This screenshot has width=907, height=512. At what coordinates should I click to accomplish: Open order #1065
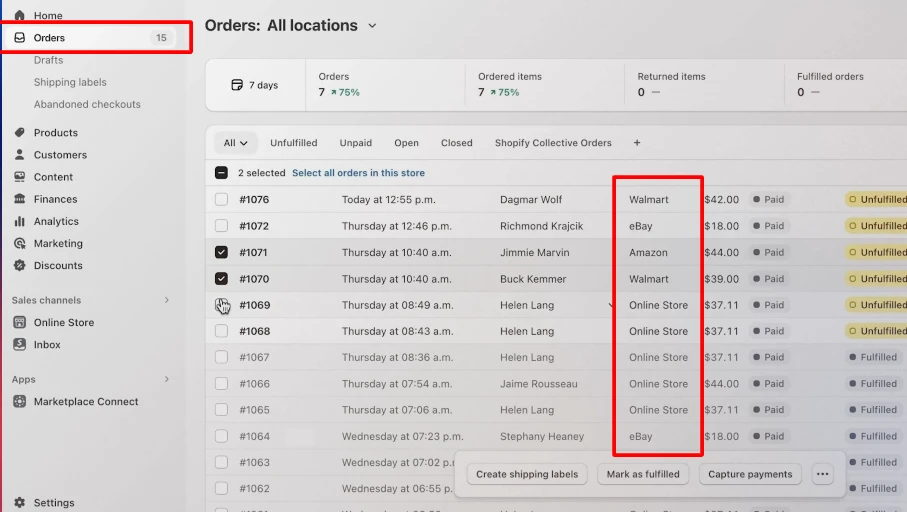(255, 410)
